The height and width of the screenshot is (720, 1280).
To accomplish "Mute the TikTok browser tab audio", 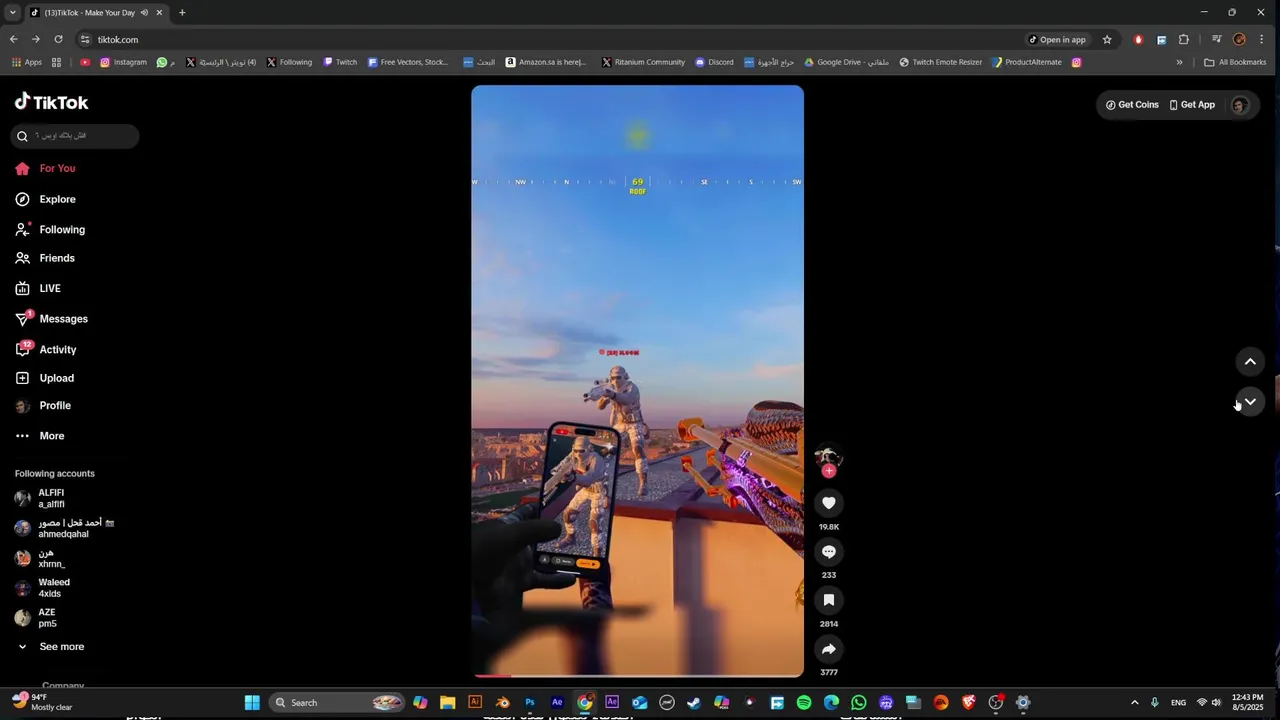I will pyautogui.click(x=144, y=13).
